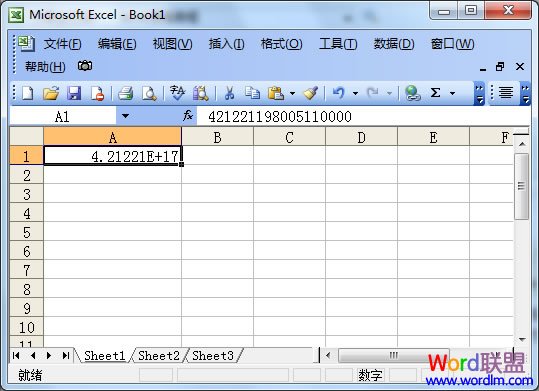The width and height of the screenshot is (539, 391).
Task: Open Print Preview with the magnifier page icon
Action: point(149,93)
